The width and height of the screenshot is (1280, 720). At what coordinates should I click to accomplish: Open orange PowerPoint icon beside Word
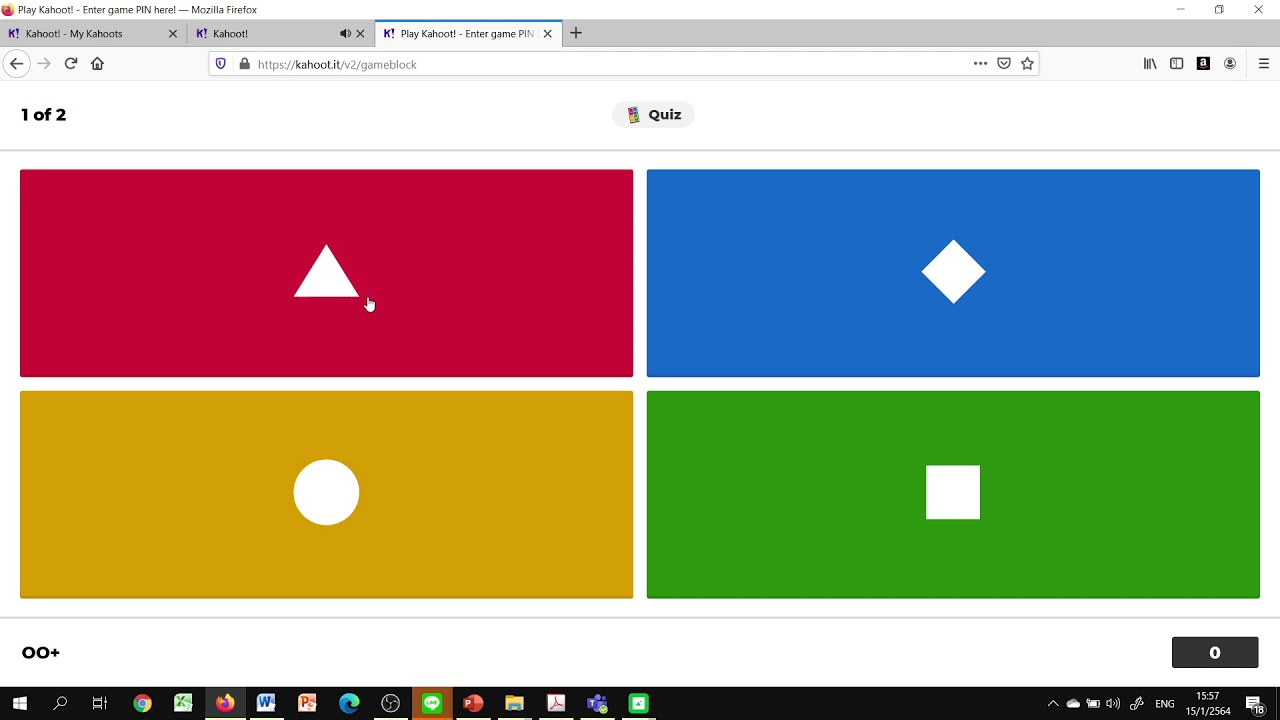[x=307, y=704]
